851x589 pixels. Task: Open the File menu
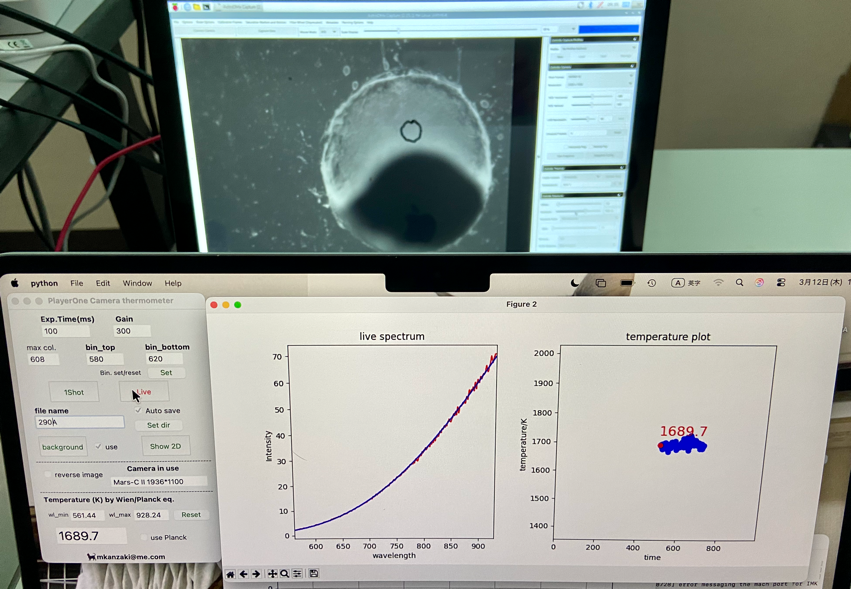pos(76,283)
